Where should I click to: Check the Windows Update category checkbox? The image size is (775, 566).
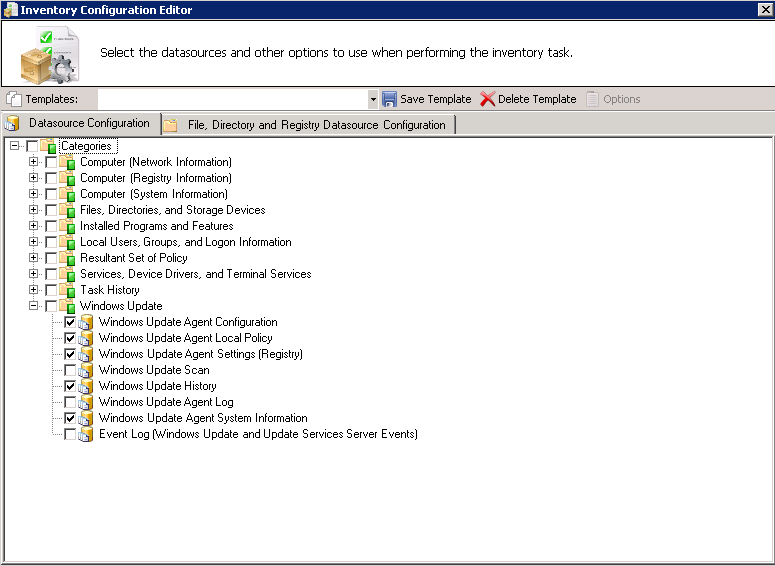click(51, 306)
